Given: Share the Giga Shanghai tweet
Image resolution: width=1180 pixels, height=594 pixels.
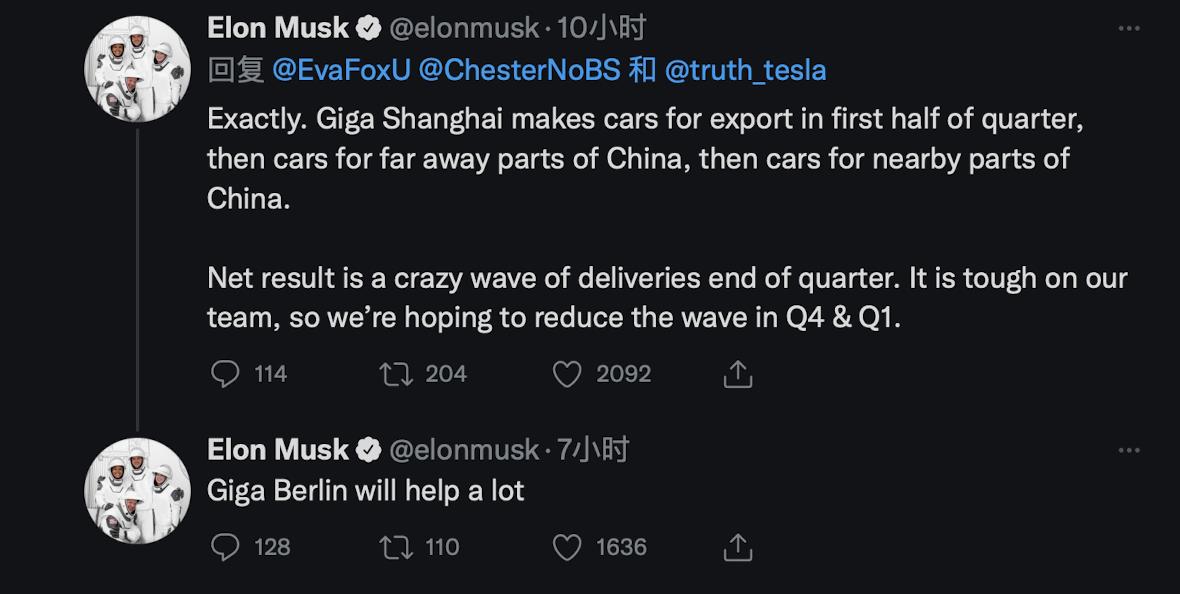Looking at the screenshot, I should click(x=737, y=374).
